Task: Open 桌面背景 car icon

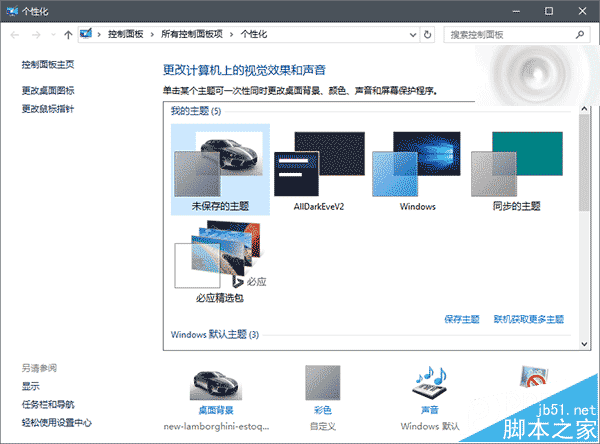Action: point(216,384)
